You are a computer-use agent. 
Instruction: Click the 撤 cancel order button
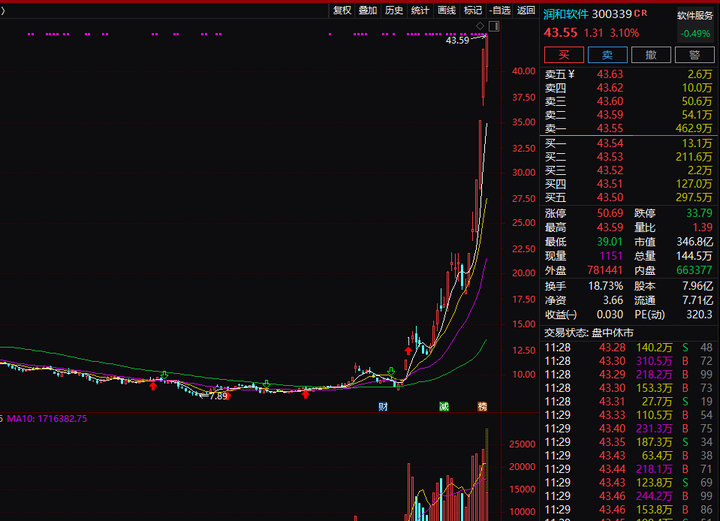(651, 55)
